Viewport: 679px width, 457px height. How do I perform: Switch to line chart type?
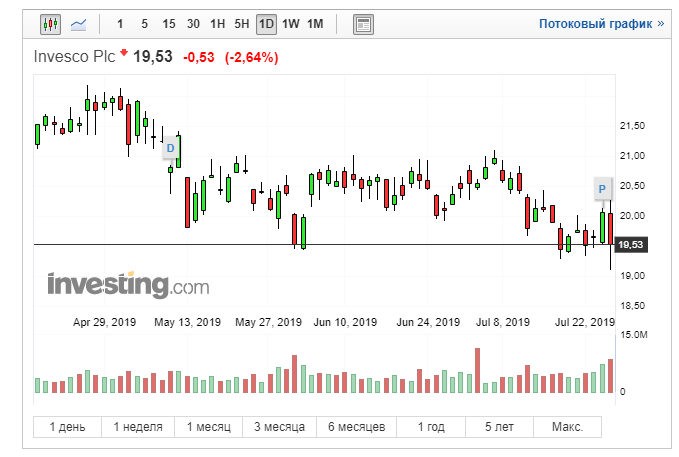pyautogui.click(x=78, y=24)
